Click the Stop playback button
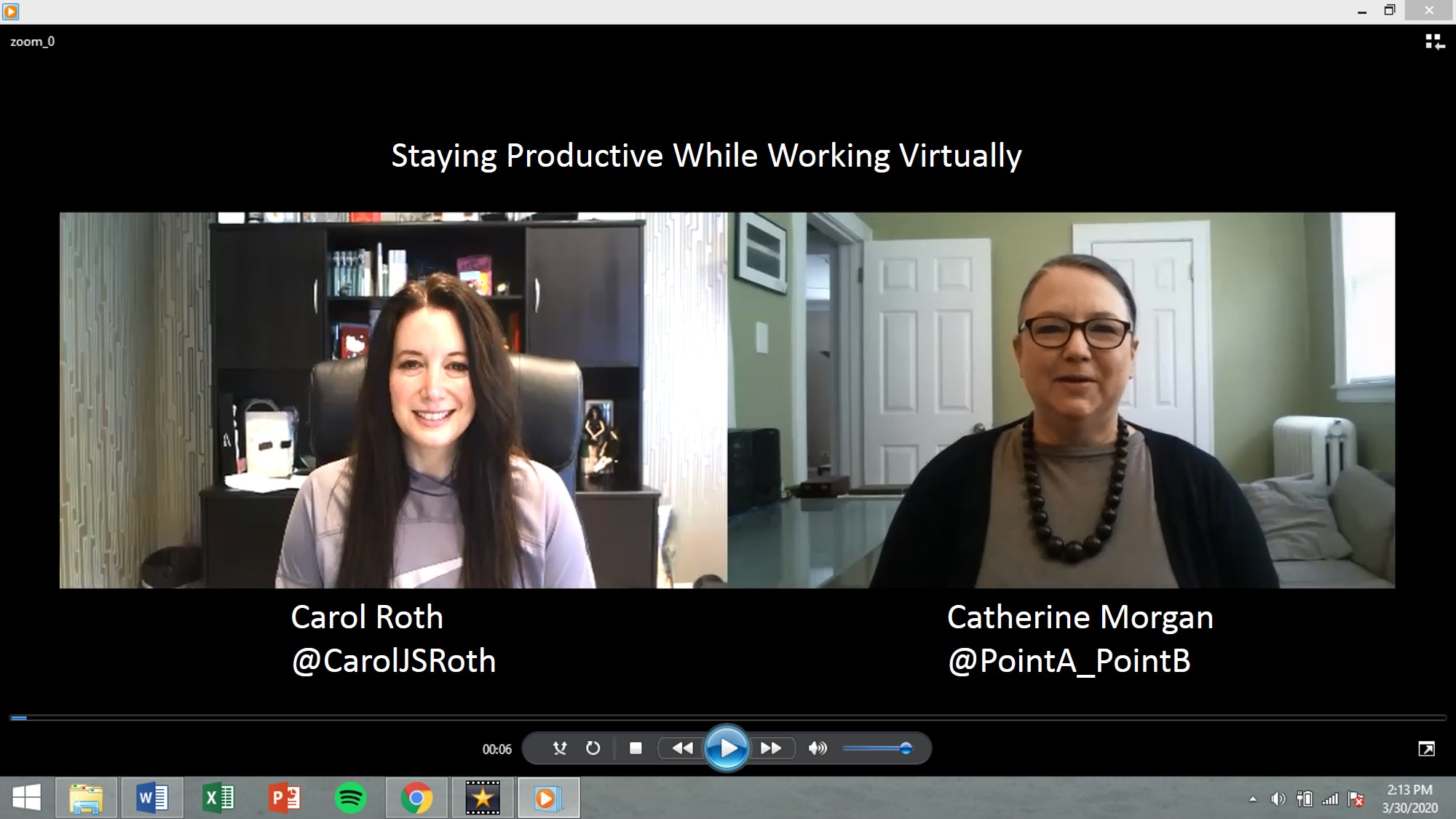Viewport: 1456px width, 819px height. 636,748
